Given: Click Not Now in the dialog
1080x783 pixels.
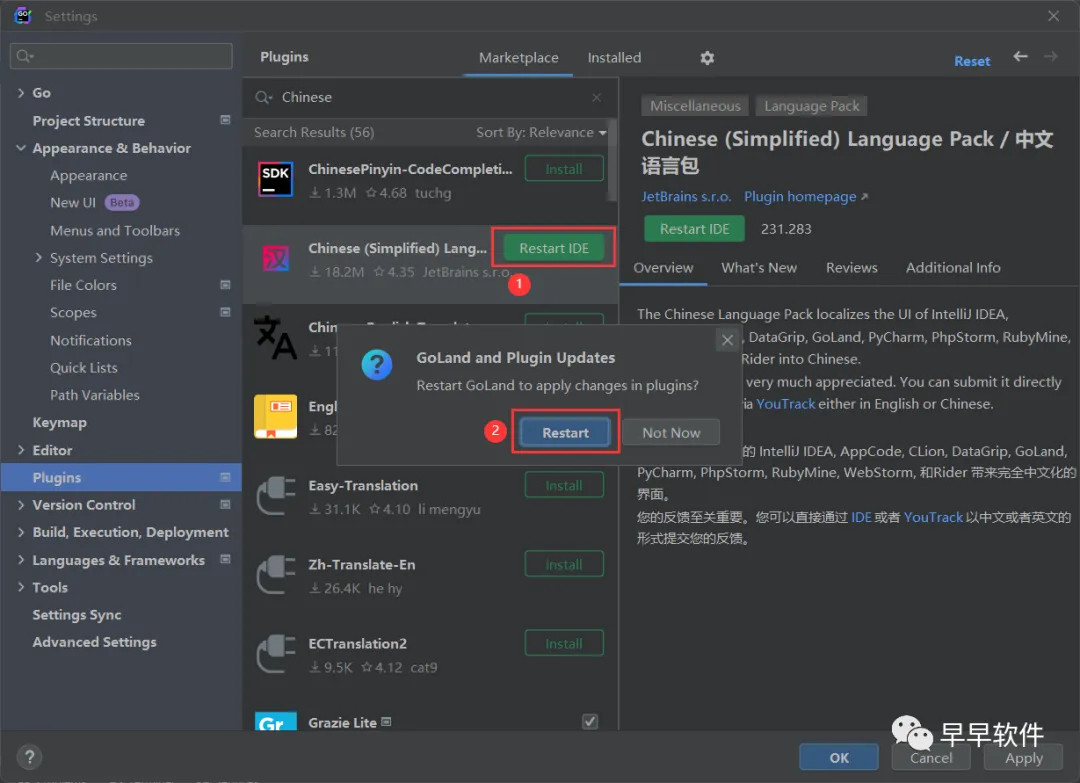Looking at the screenshot, I should (672, 432).
